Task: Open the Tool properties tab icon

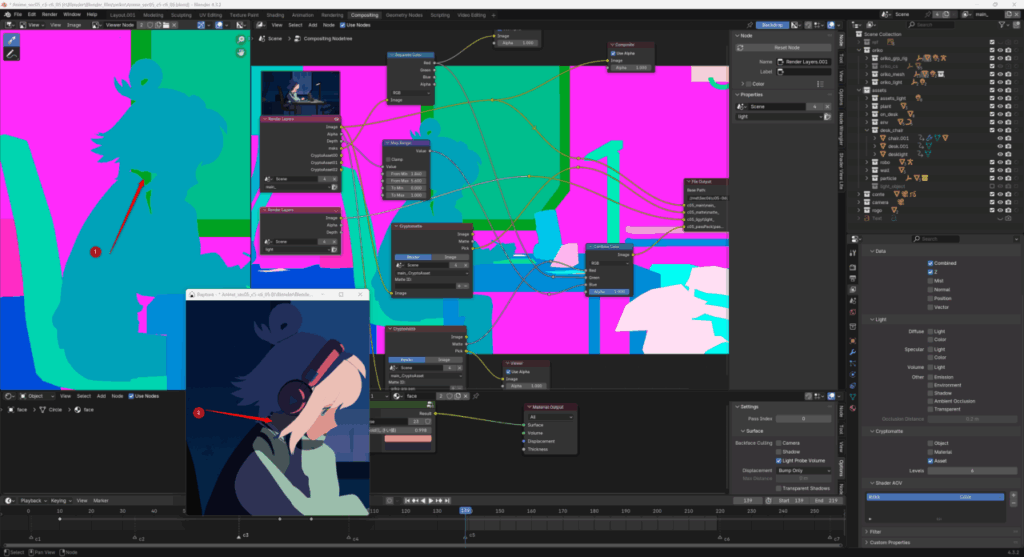Action: [852, 255]
